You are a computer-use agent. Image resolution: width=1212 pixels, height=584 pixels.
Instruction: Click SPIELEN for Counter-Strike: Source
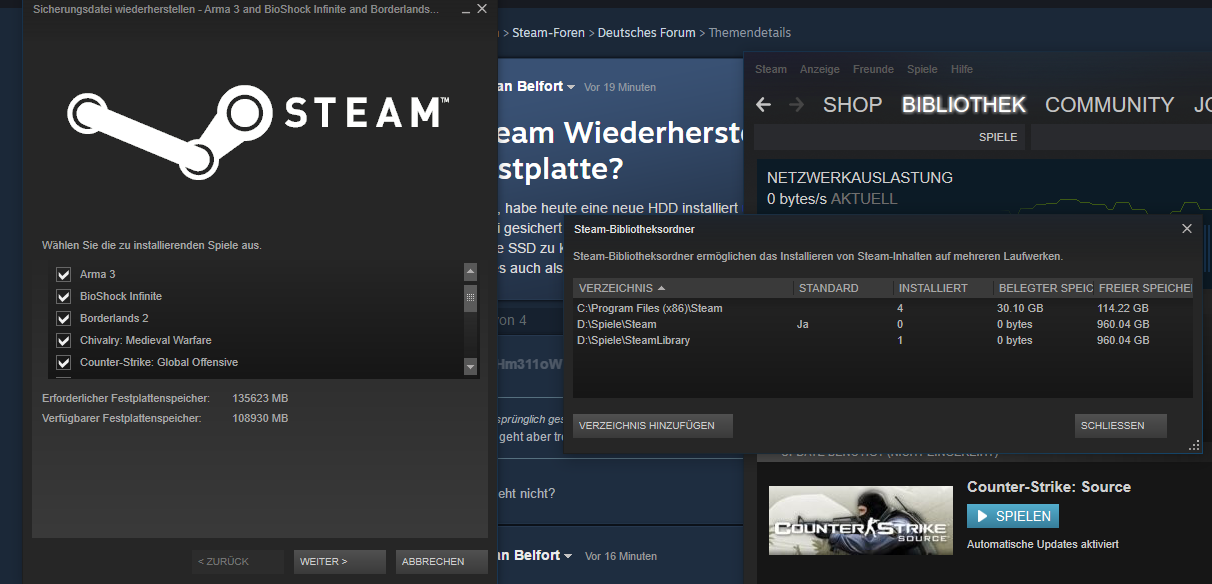(1013, 516)
